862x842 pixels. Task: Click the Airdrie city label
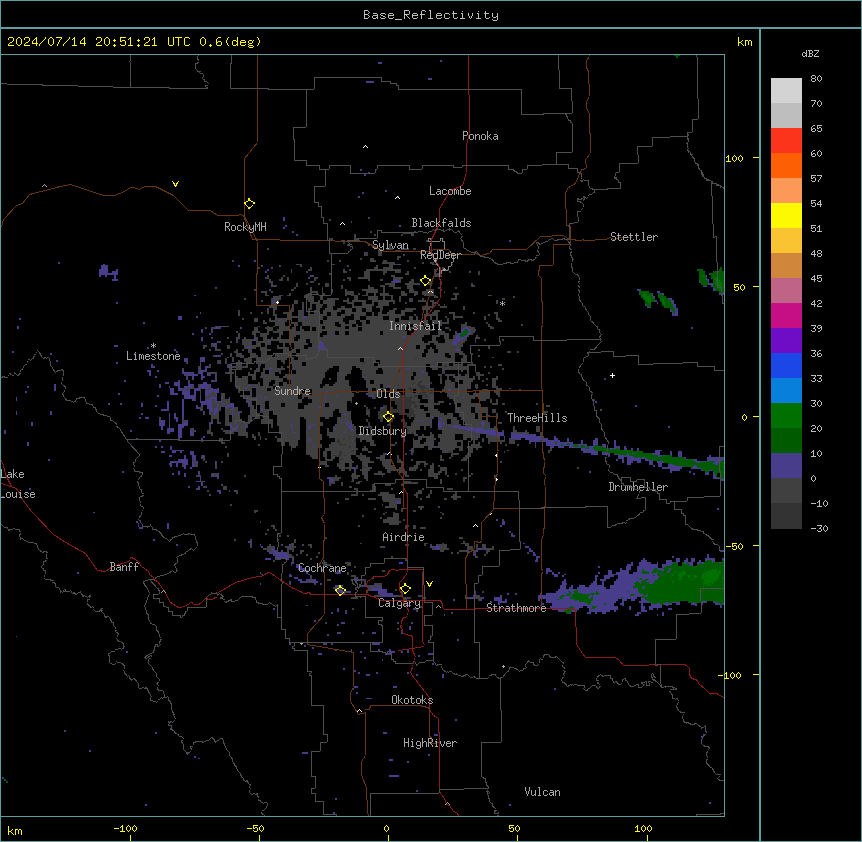pos(403,537)
